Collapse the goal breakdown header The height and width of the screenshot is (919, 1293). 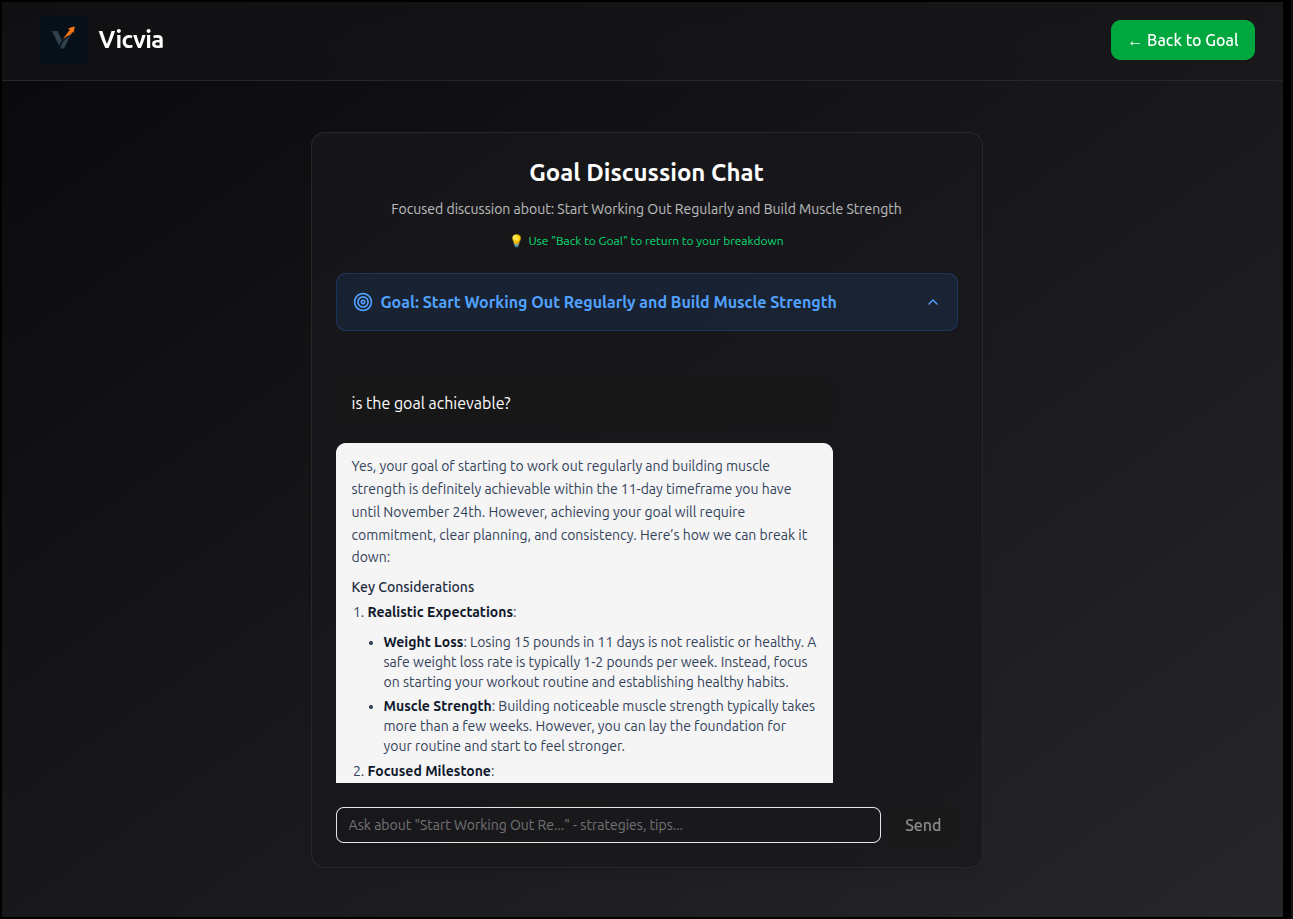coord(646,301)
